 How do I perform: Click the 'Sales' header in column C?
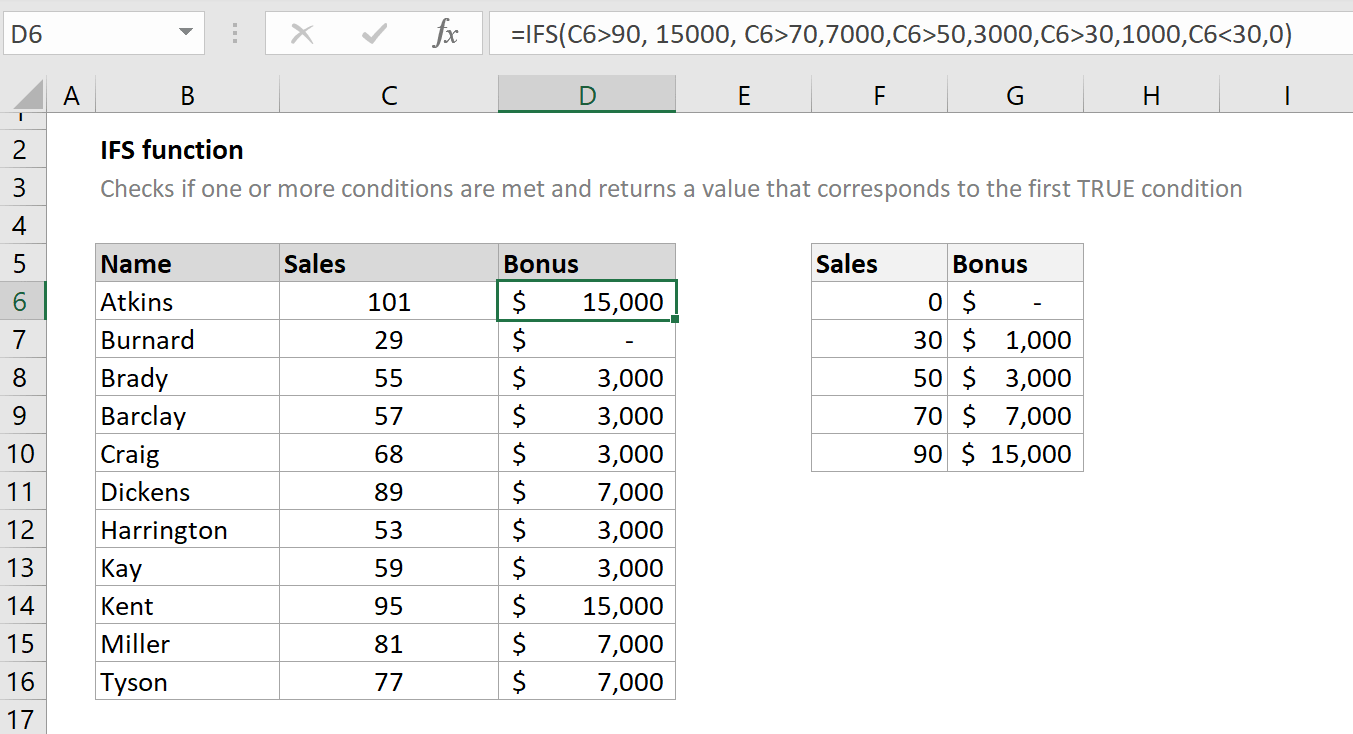(389, 264)
